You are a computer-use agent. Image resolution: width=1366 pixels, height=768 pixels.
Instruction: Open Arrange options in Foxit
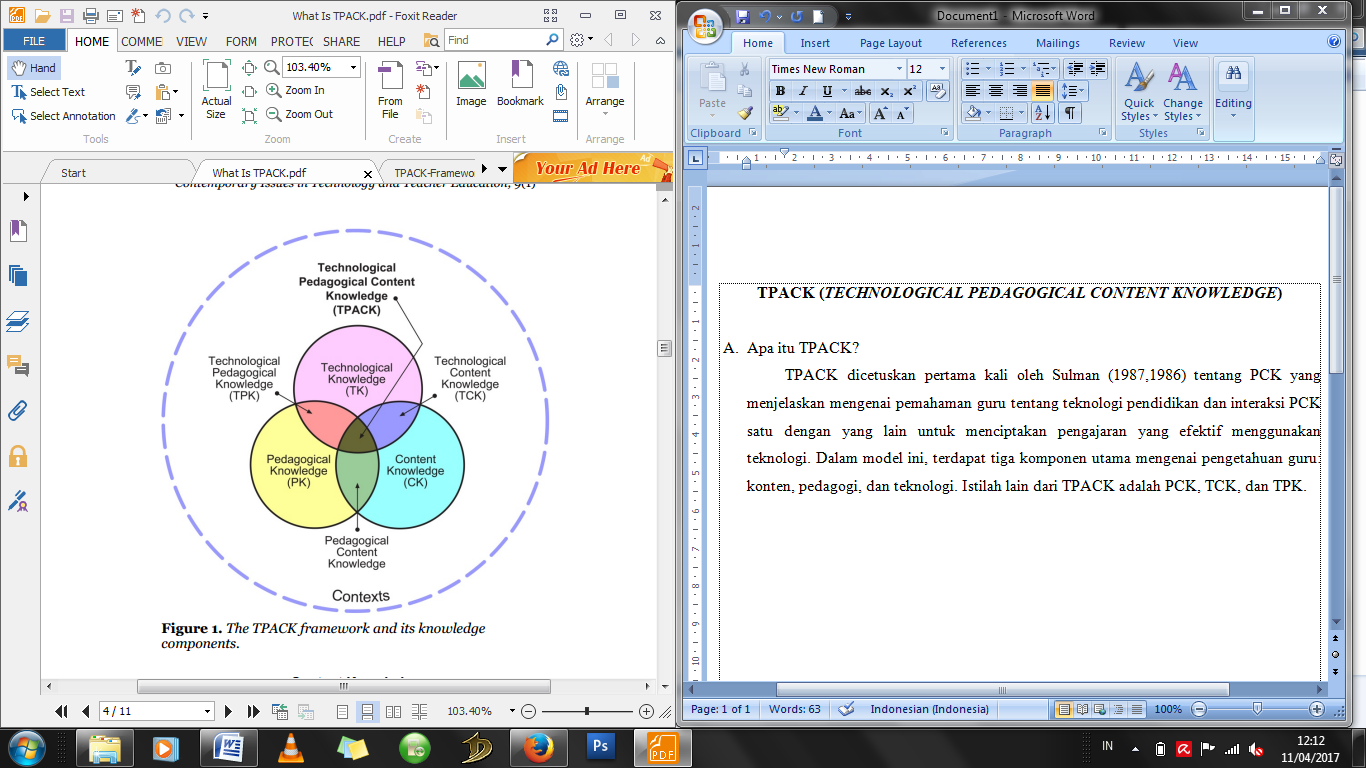(x=605, y=90)
